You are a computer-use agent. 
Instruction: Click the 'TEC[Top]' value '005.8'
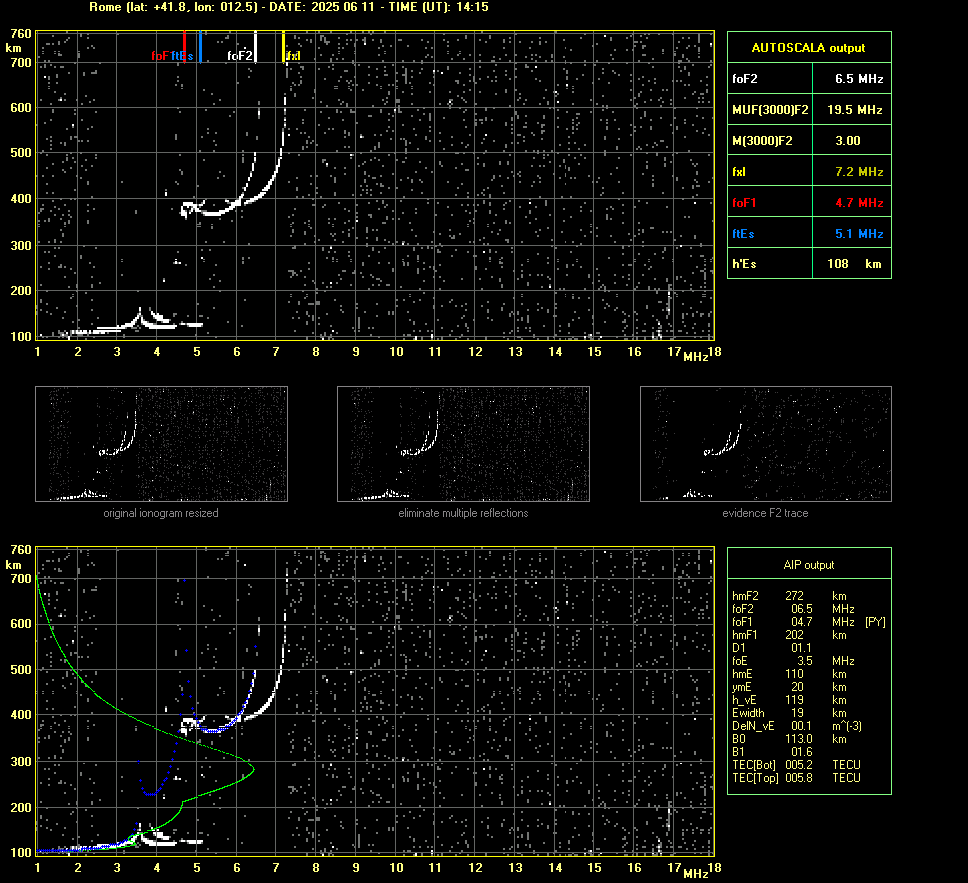coord(799,778)
